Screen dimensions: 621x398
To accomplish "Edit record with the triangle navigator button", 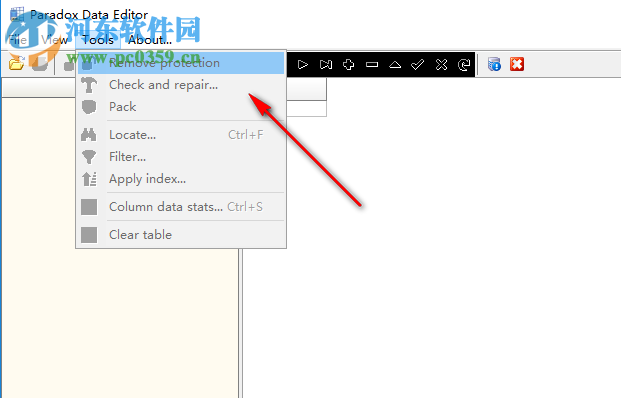I will pyautogui.click(x=395, y=65).
